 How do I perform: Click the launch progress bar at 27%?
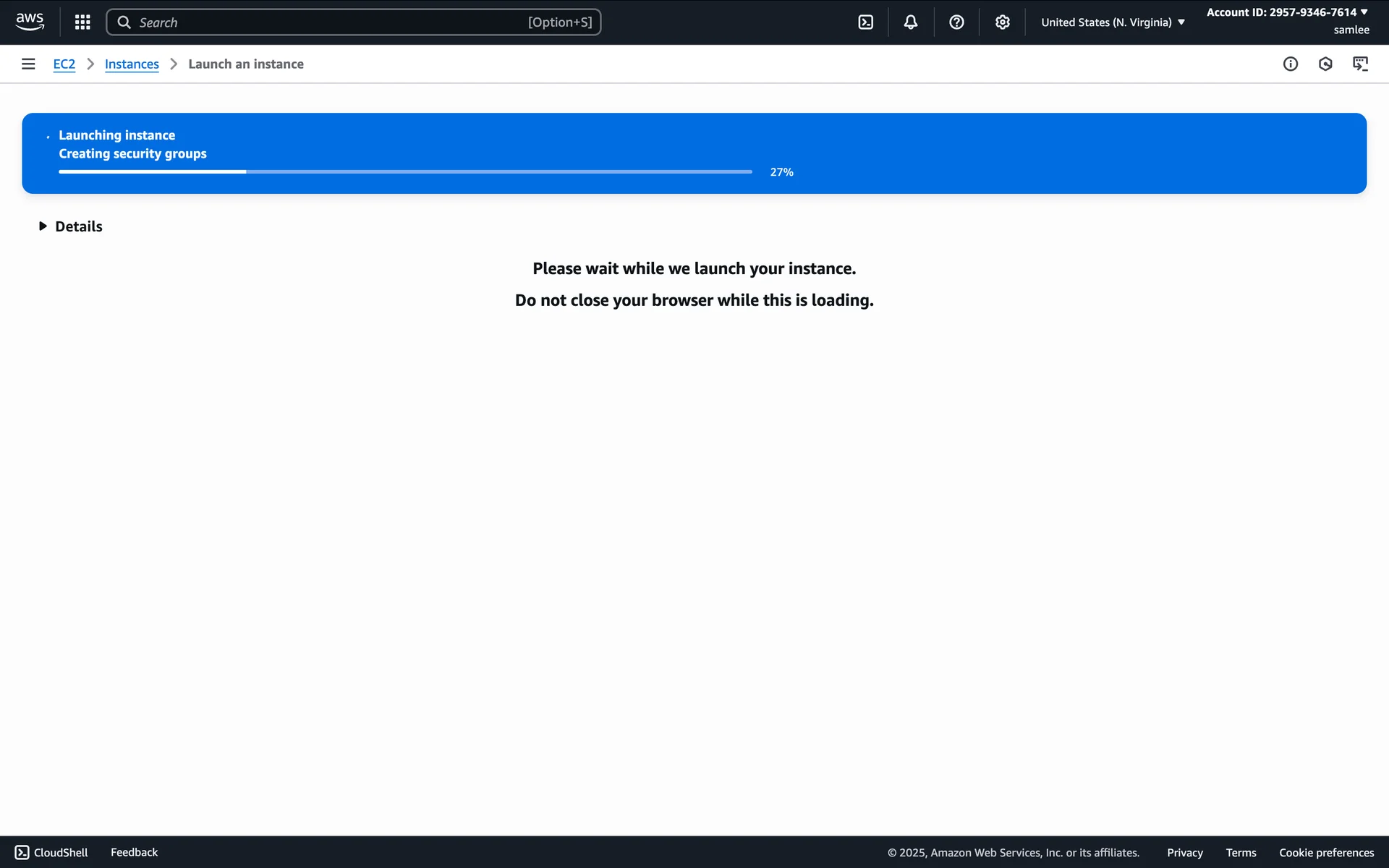pos(405,171)
